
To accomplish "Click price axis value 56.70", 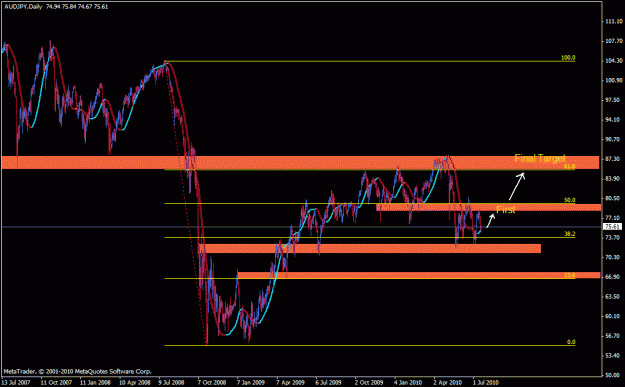I will [x=614, y=336].
